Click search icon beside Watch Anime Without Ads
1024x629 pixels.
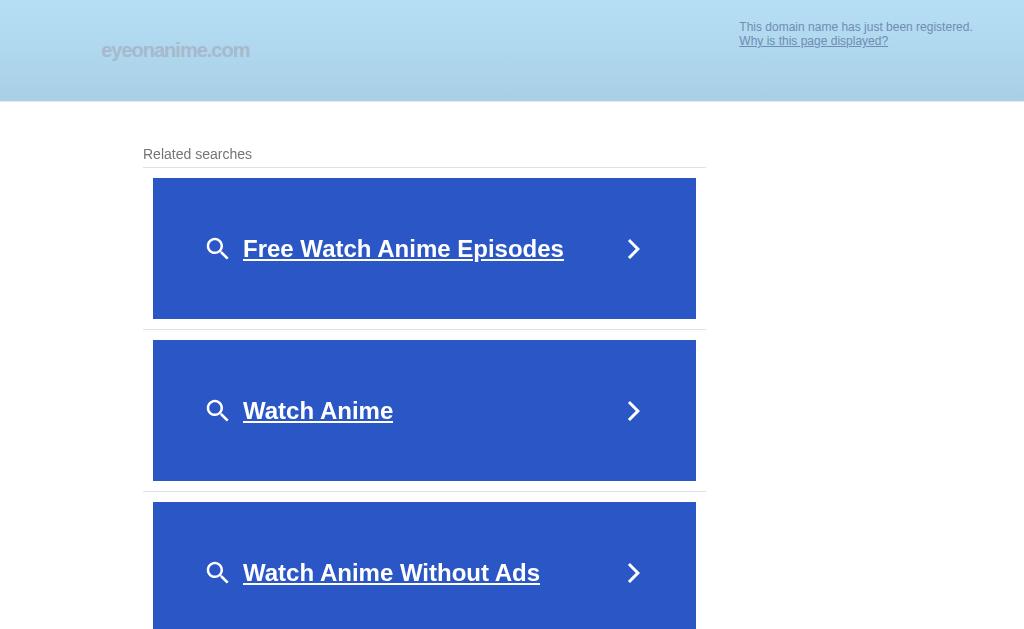click(217, 573)
